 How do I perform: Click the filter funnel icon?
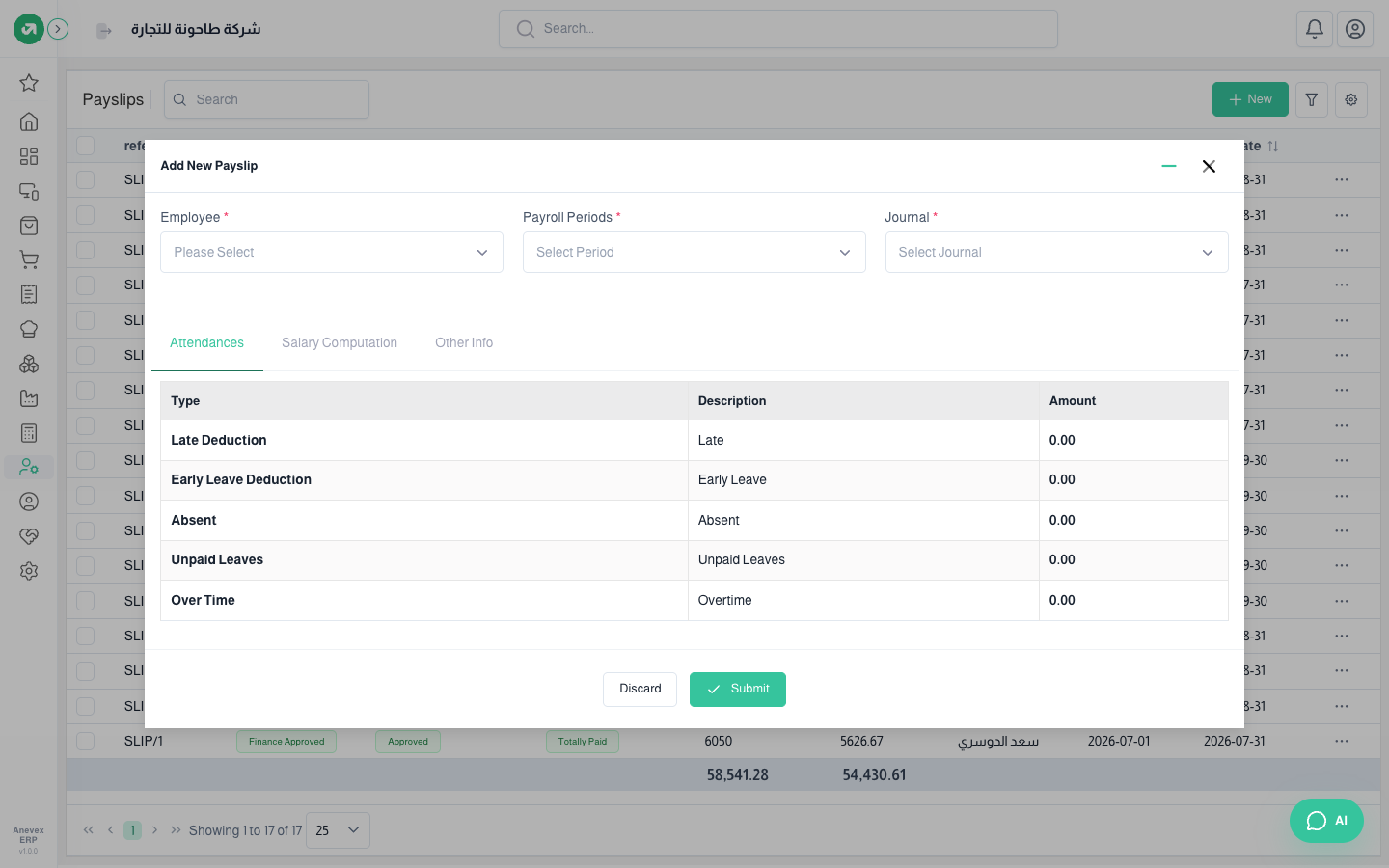(x=1312, y=99)
